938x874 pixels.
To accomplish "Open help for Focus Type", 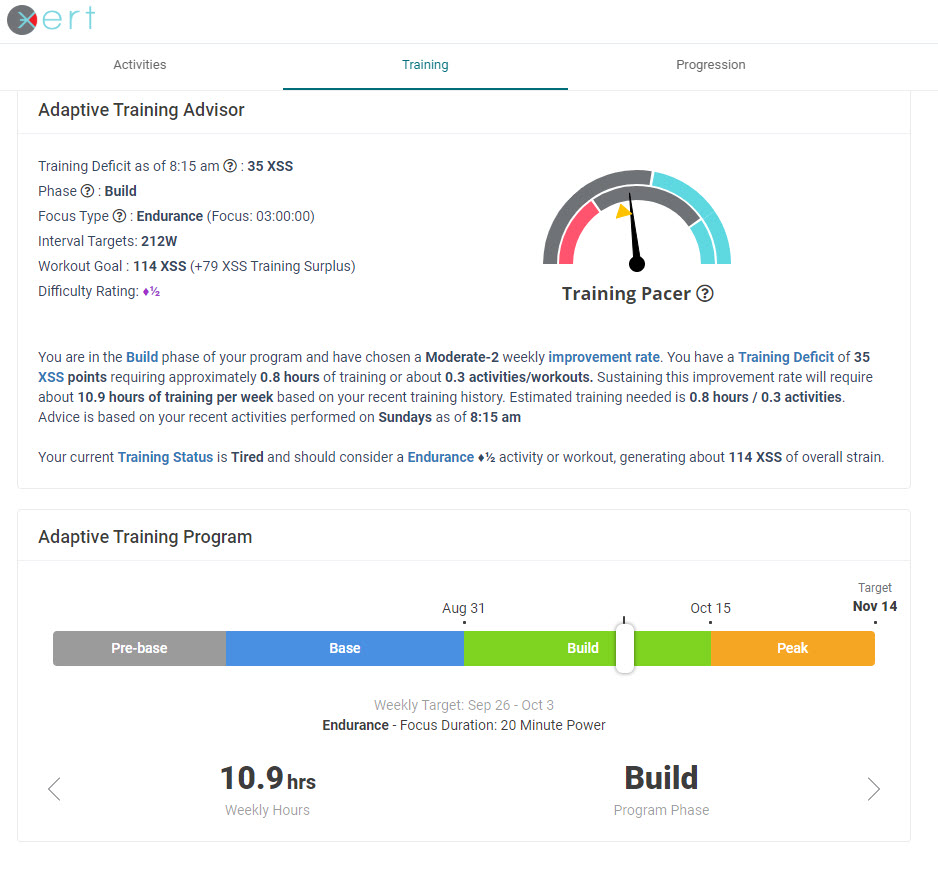I will point(119,216).
